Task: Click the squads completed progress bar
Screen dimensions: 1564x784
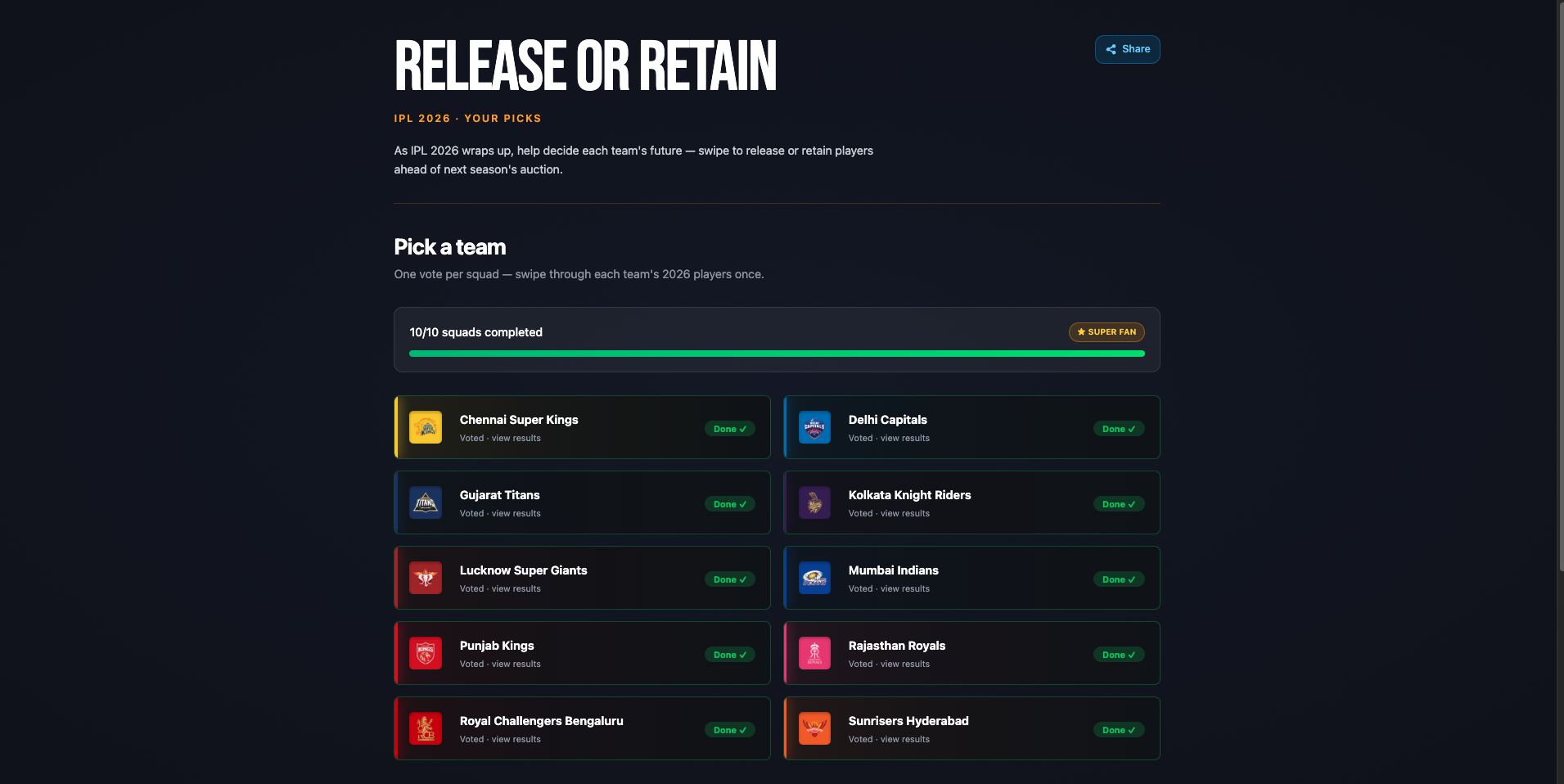Action: point(777,354)
